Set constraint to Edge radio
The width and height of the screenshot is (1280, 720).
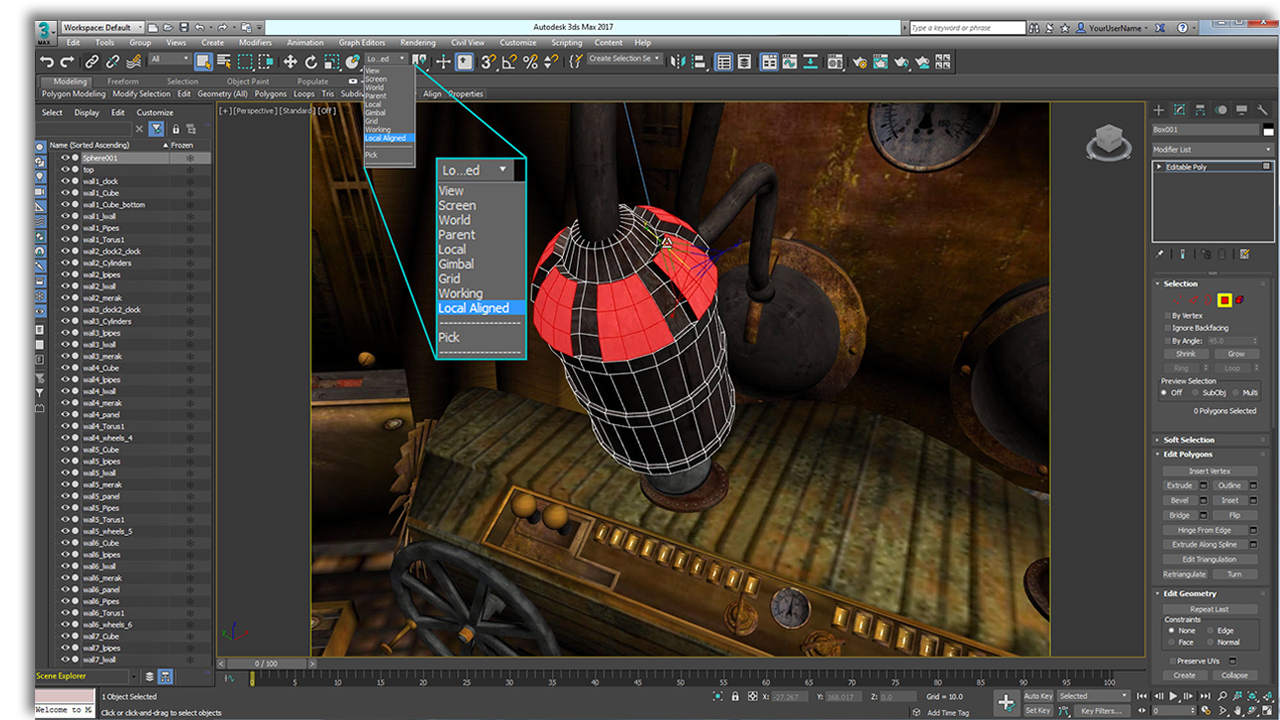click(x=1210, y=631)
